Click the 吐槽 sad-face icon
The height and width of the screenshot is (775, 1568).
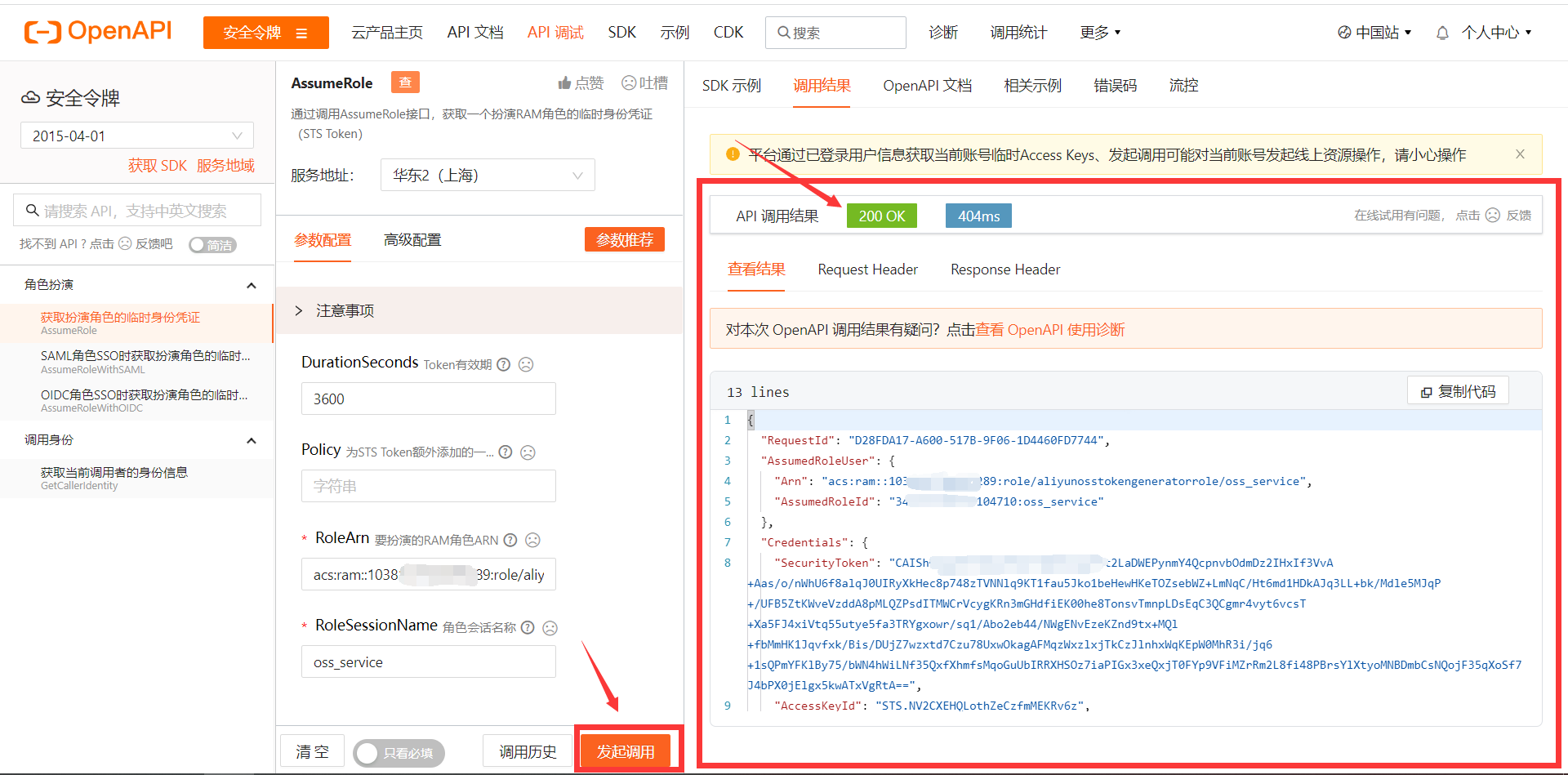pos(629,83)
